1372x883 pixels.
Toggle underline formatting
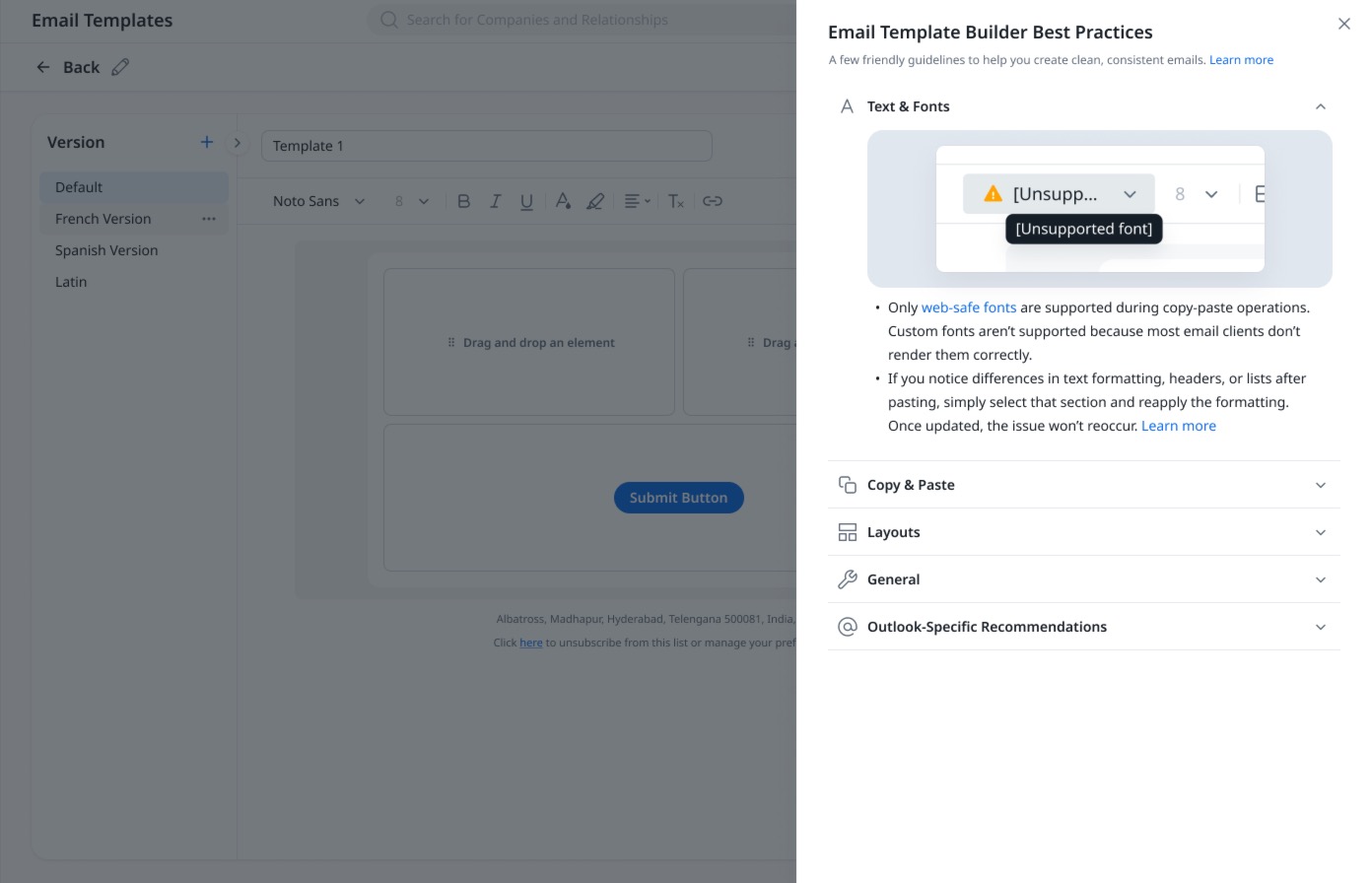coord(526,201)
